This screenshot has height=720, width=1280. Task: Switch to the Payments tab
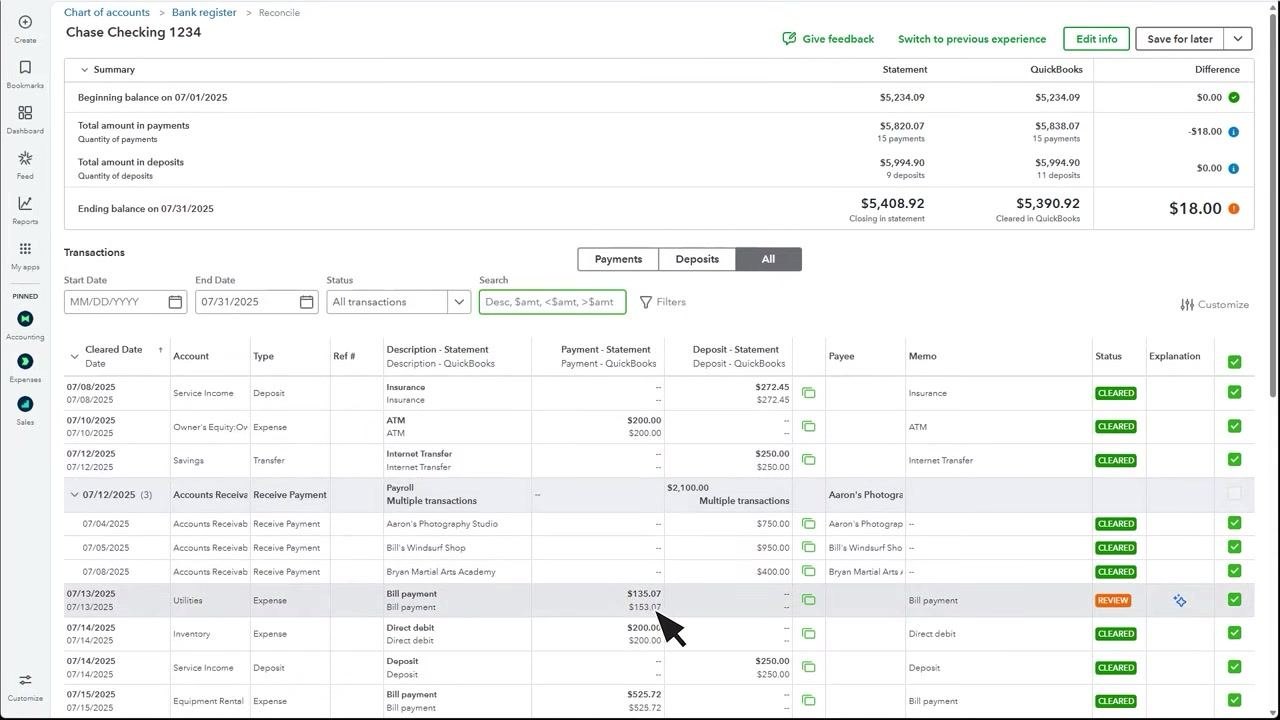pos(618,259)
